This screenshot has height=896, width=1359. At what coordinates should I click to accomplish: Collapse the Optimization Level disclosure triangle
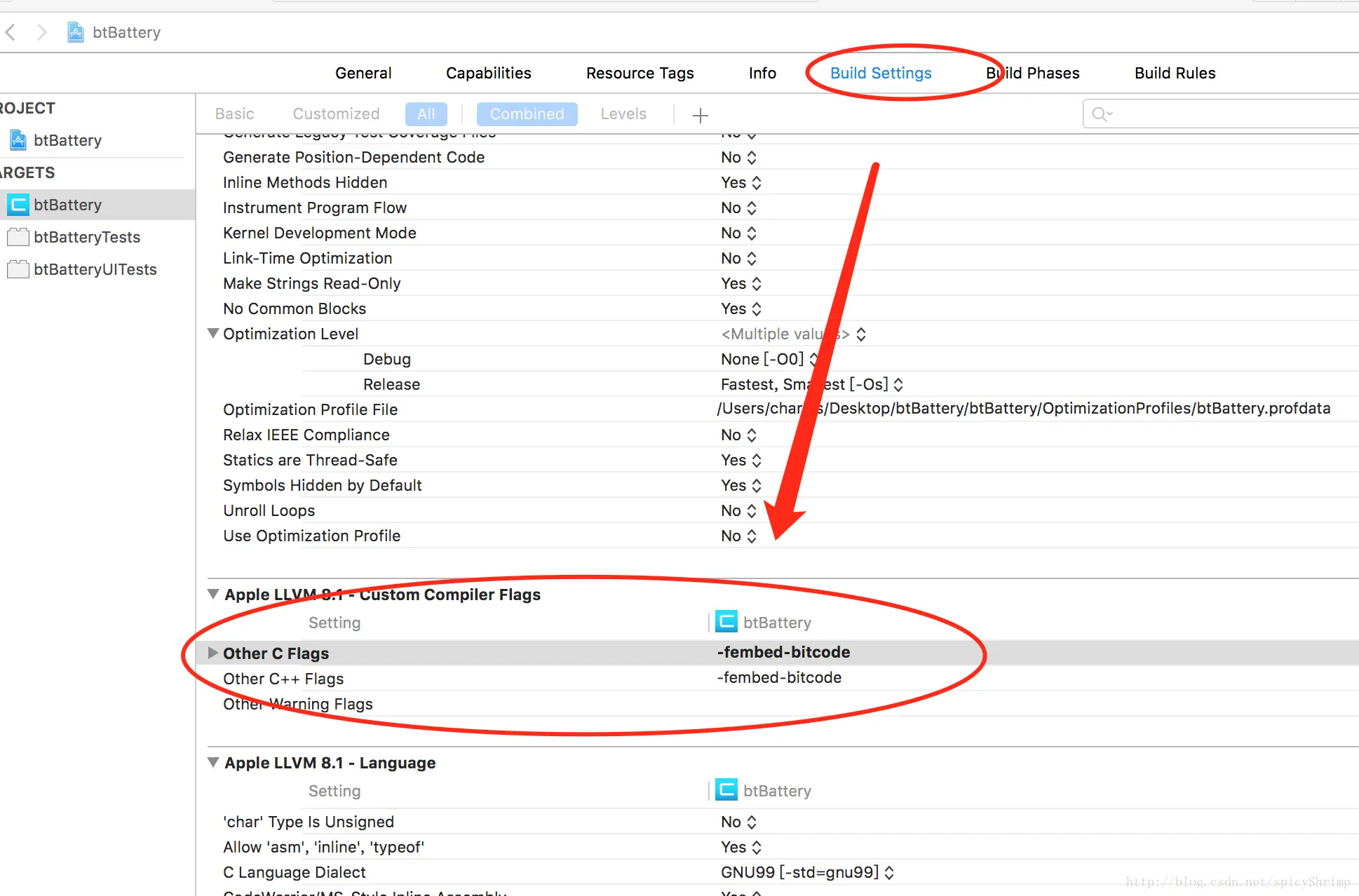pos(213,334)
